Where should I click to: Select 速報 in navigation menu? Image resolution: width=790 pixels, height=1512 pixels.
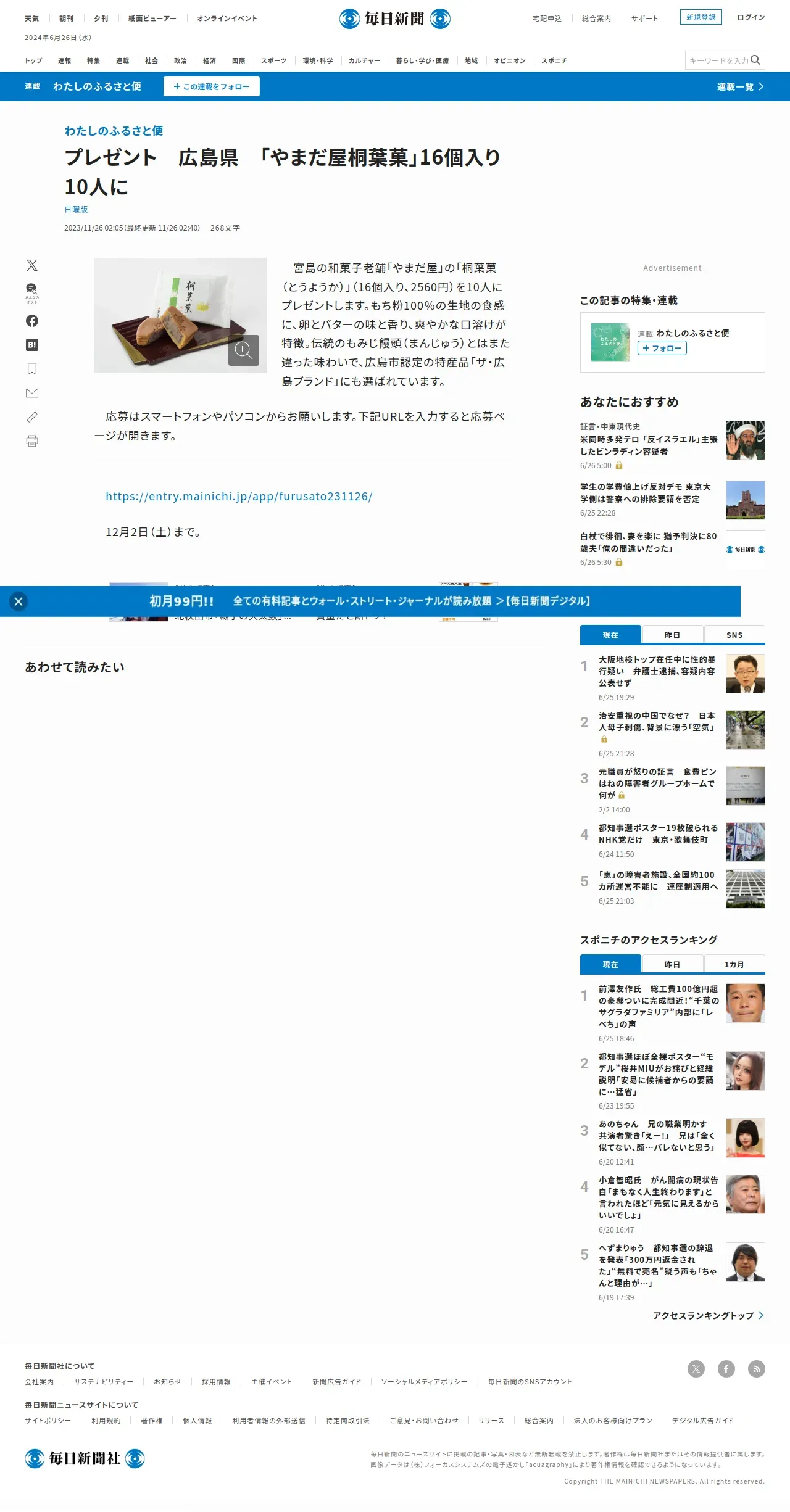pos(65,60)
